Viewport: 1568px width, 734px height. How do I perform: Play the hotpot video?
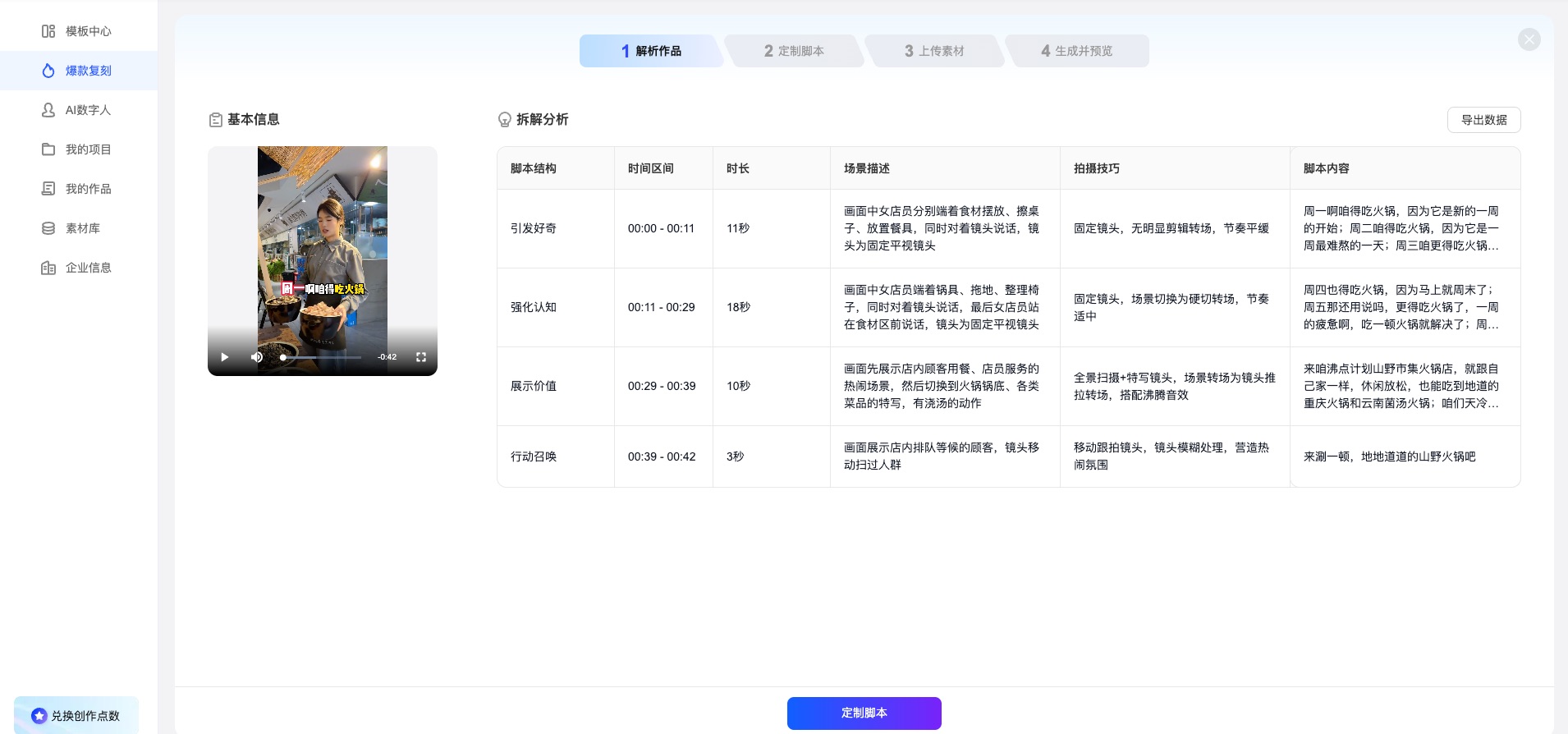[225, 357]
